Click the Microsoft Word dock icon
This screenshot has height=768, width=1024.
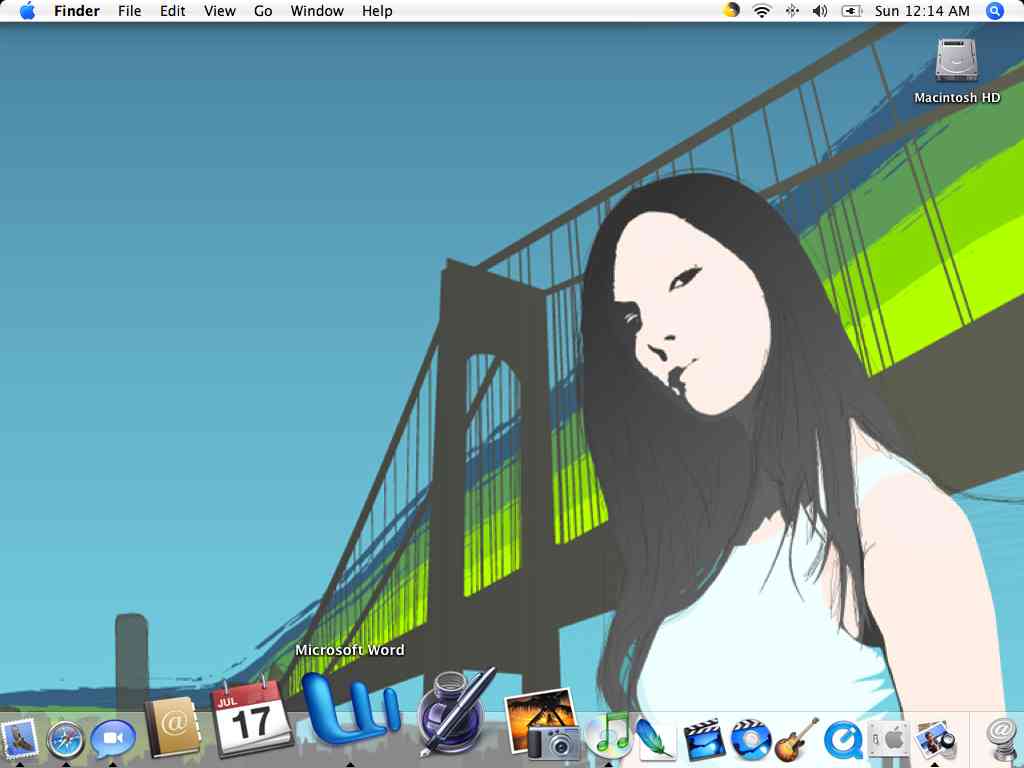[x=351, y=710]
